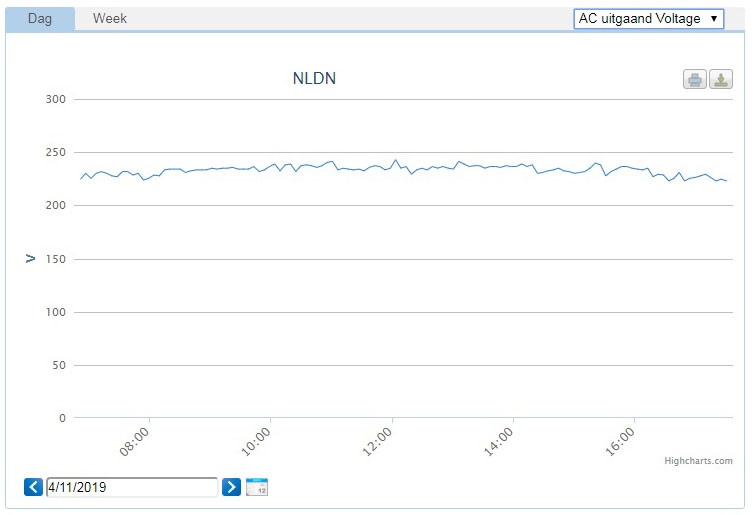Click the V y-axis title
Viewport: 756px width, 515px height.
(x=31, y=258)
